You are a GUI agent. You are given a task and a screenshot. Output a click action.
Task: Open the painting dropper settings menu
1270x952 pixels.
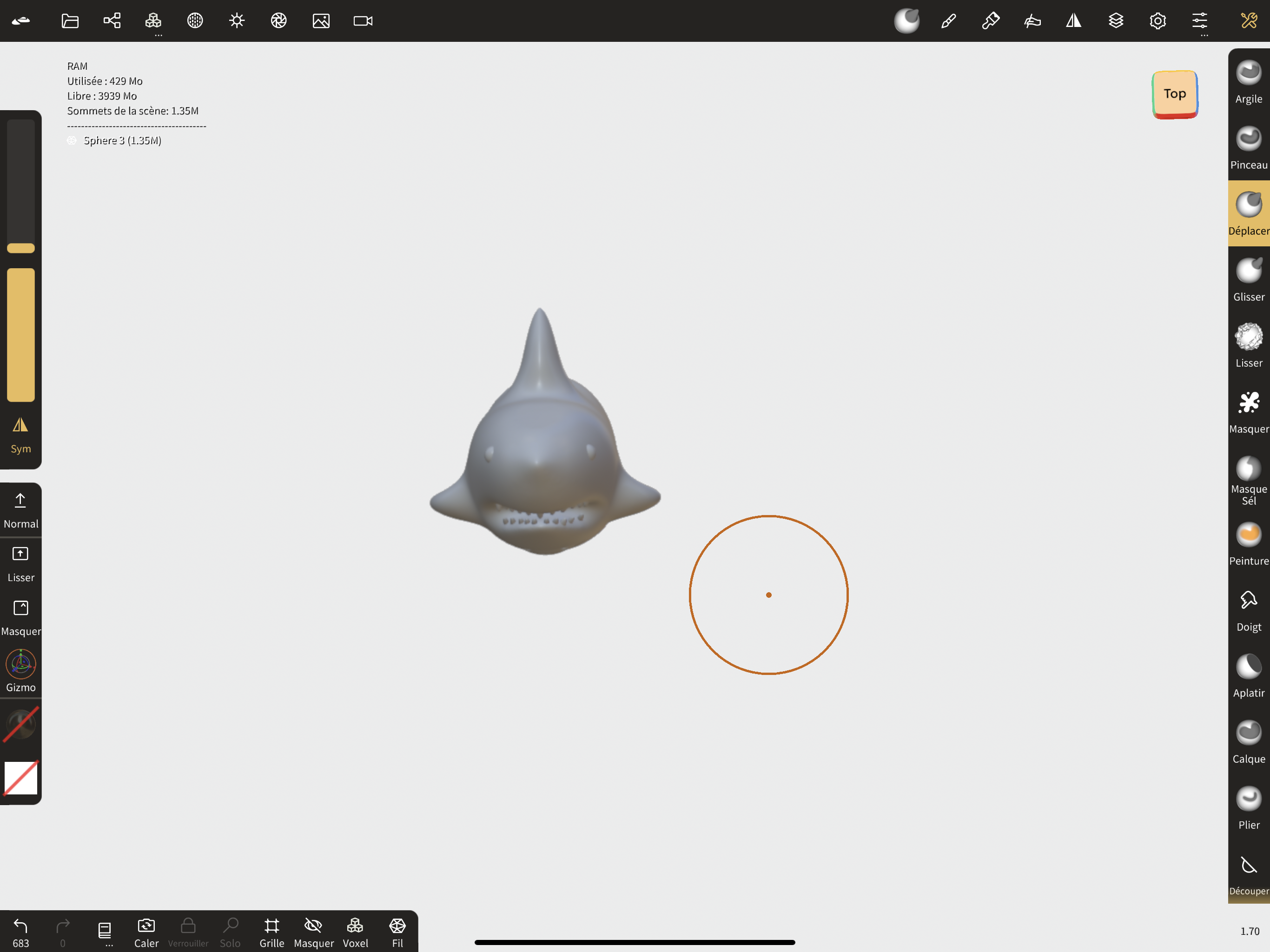tap(991, 21)
